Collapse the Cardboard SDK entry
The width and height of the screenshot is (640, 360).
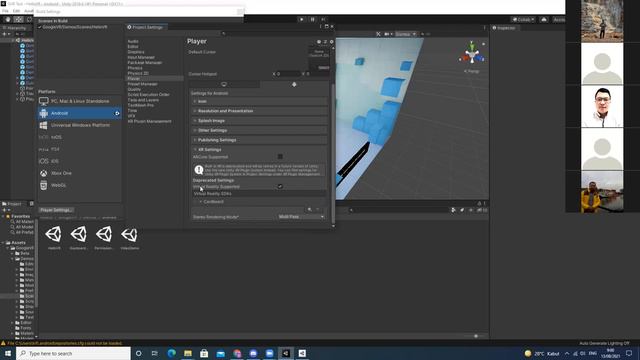200,202
